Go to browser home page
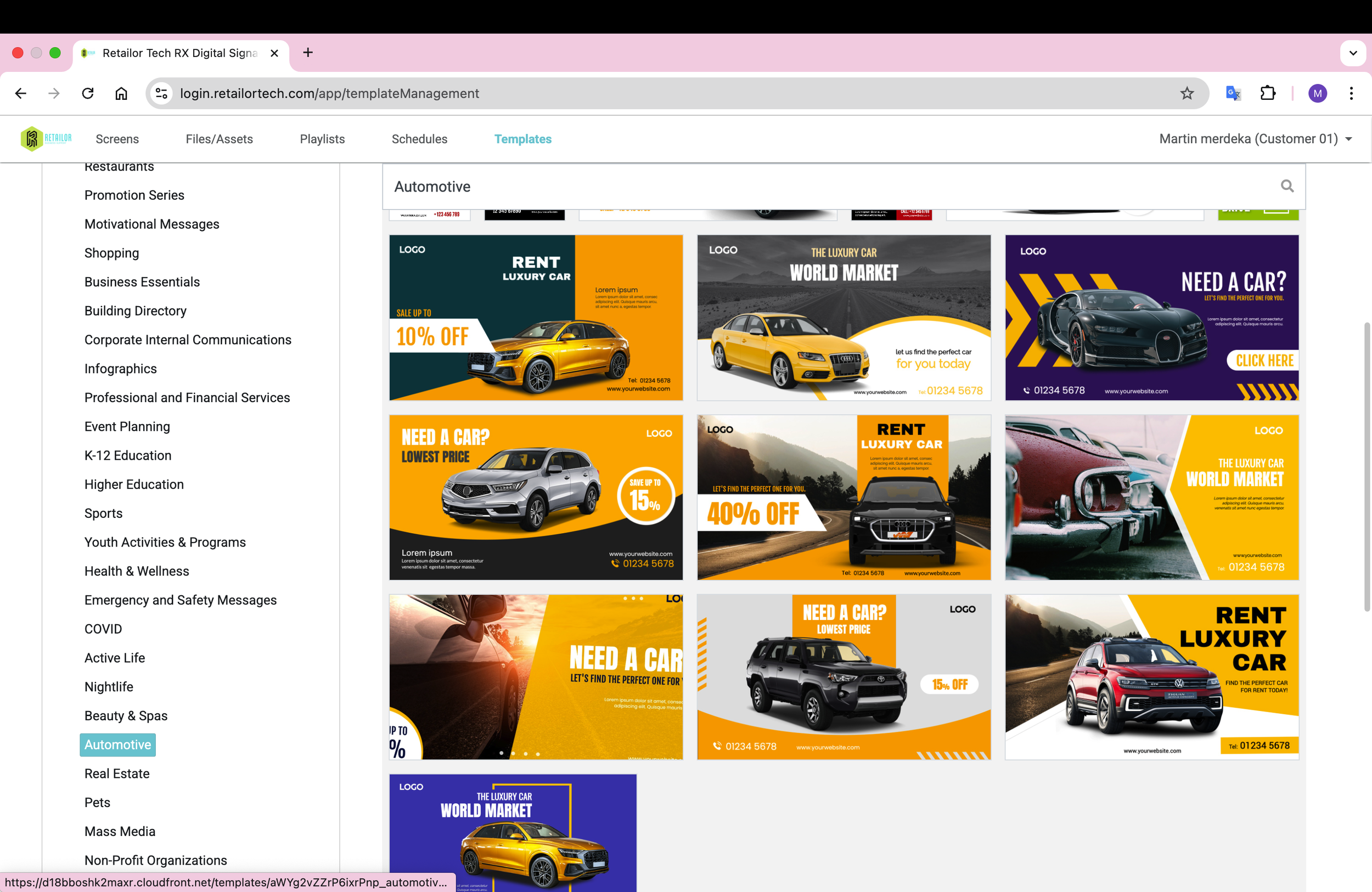 [x=121, y=93]
